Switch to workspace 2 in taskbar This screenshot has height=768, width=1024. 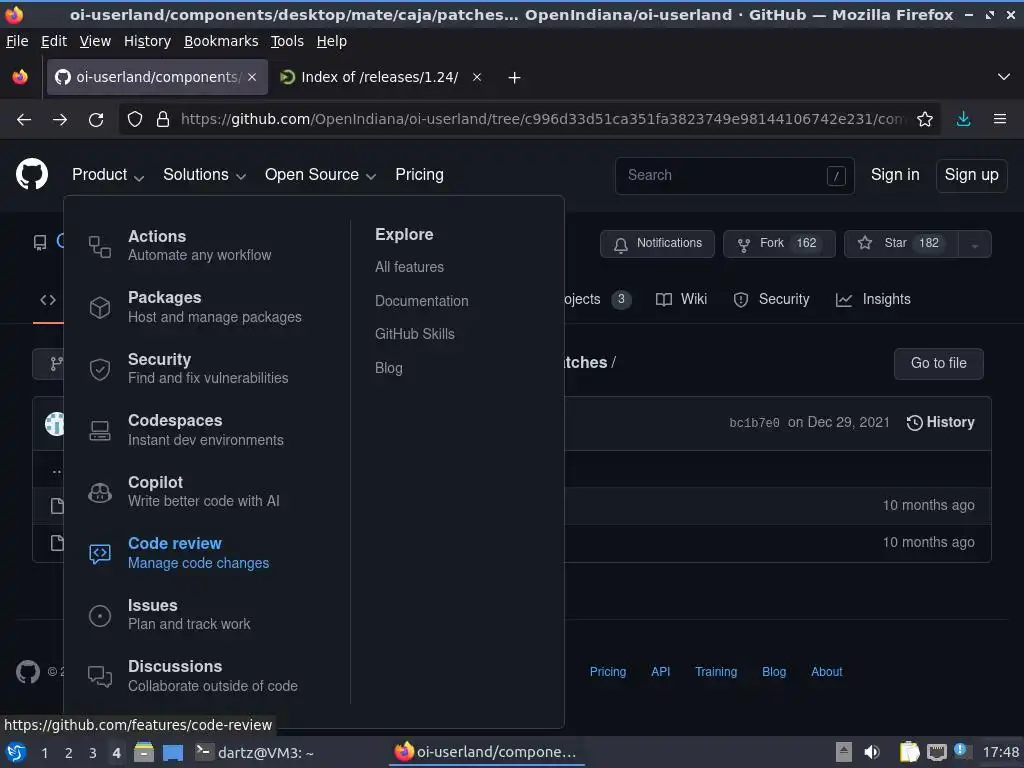69,753
